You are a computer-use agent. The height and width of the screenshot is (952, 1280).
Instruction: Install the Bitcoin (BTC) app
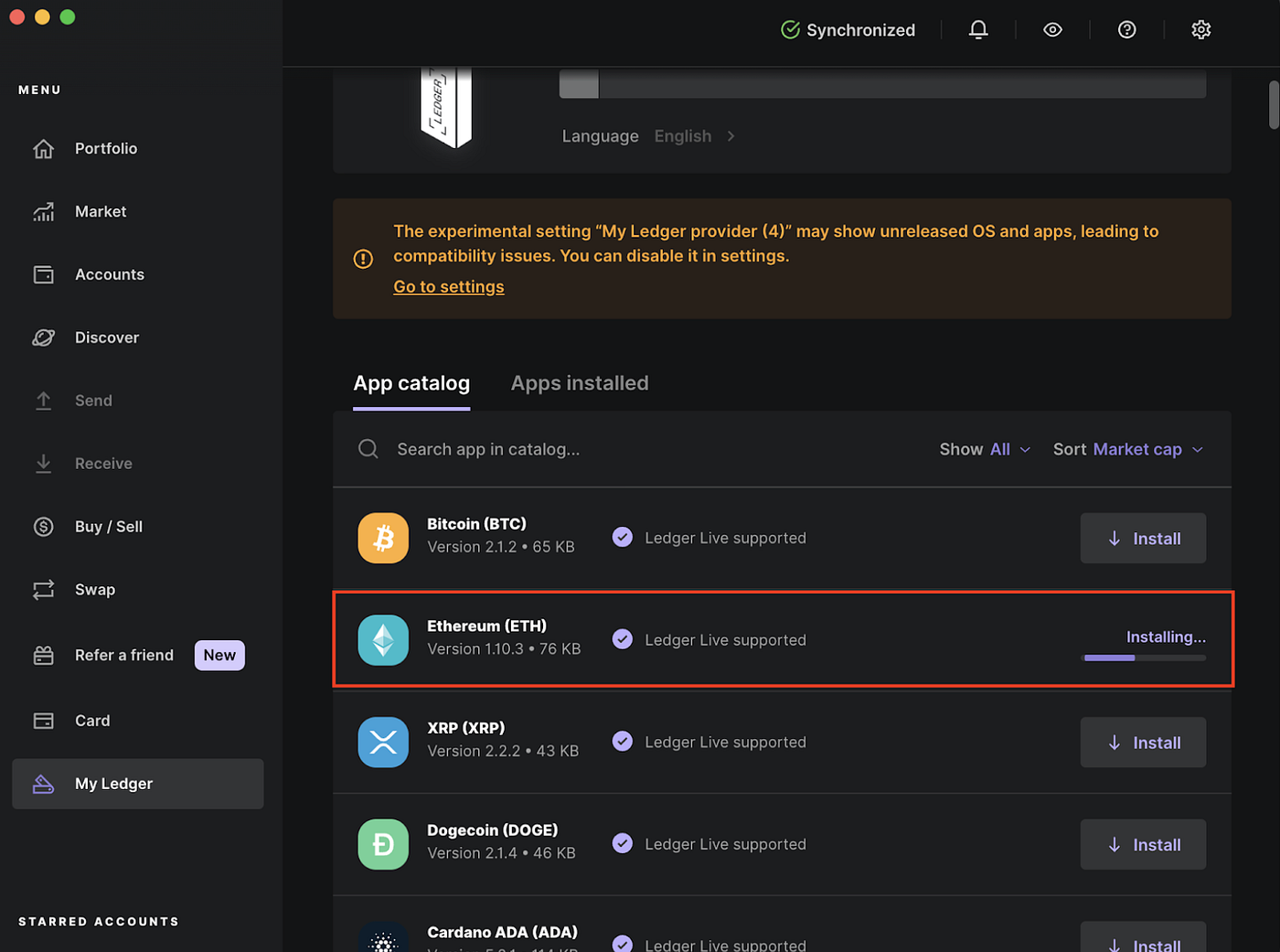(x=1143, y=539)
